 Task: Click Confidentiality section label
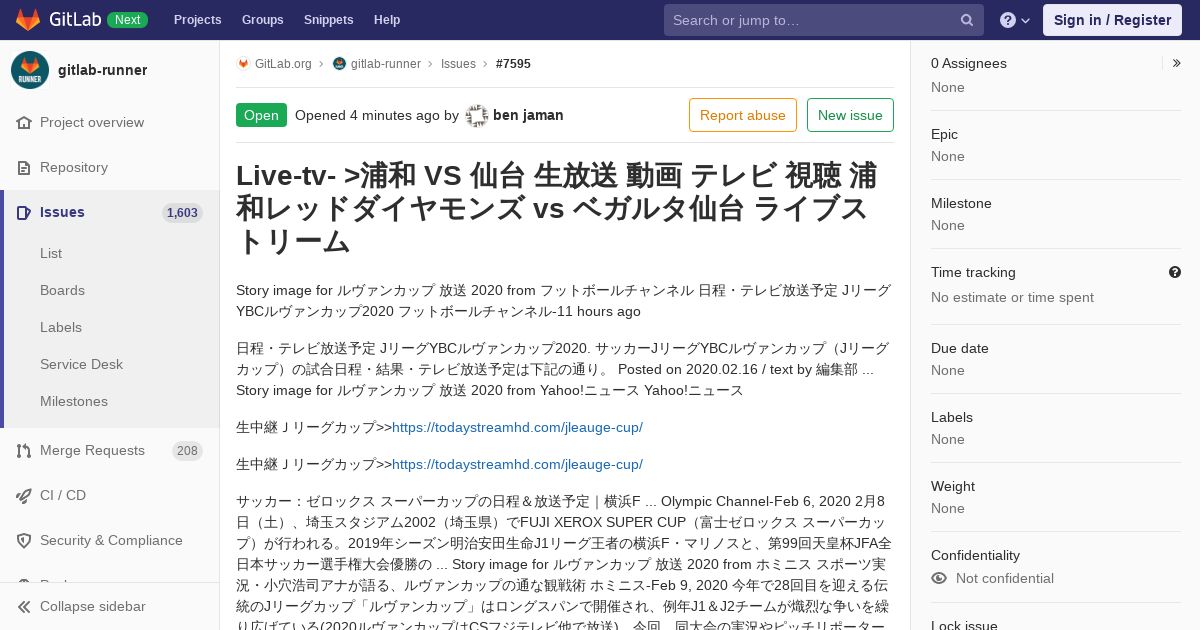(975, 555)
